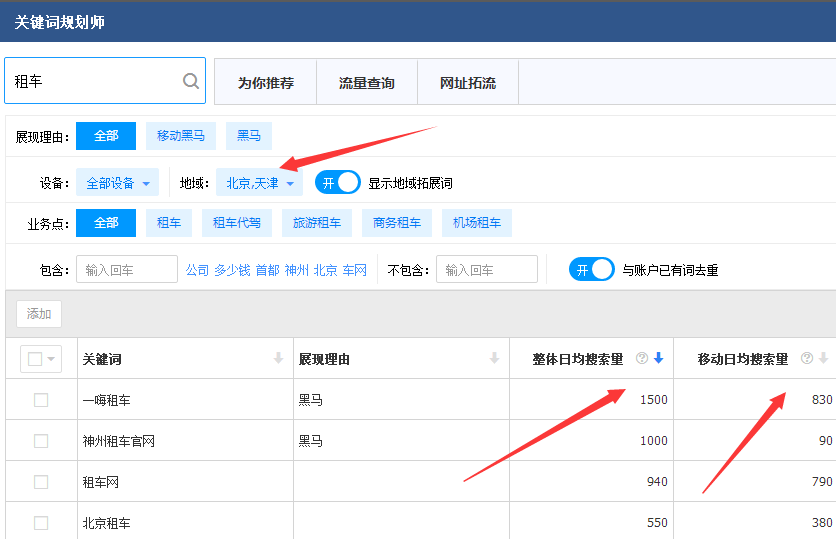Screen dimensions: 836x539
Task: Toggle 显示地域拓展词 switch
Action: (x=337, y=182)
